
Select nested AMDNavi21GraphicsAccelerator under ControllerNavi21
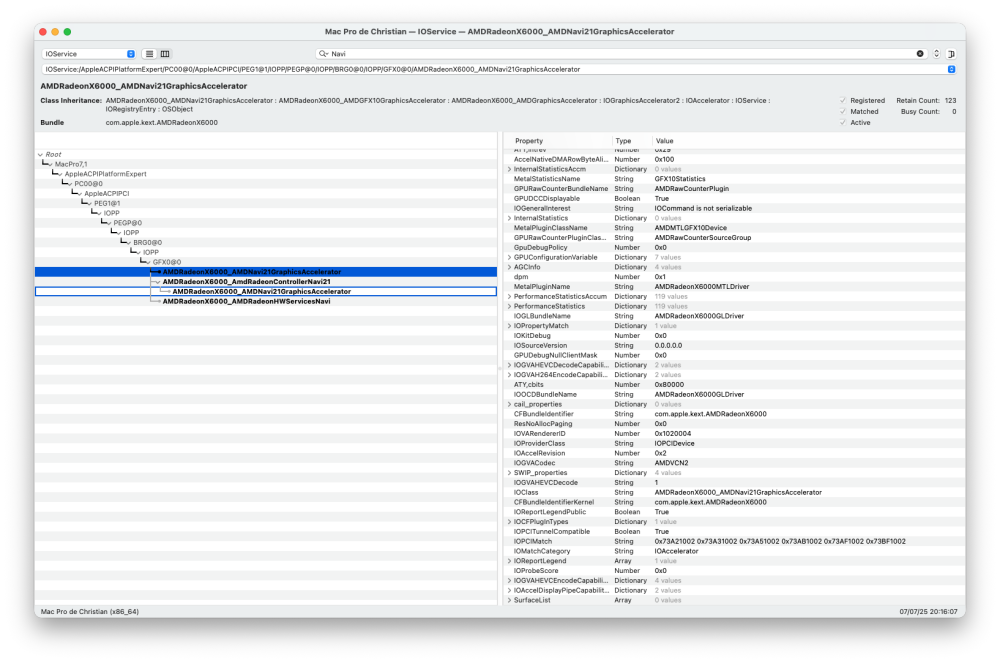266,291
